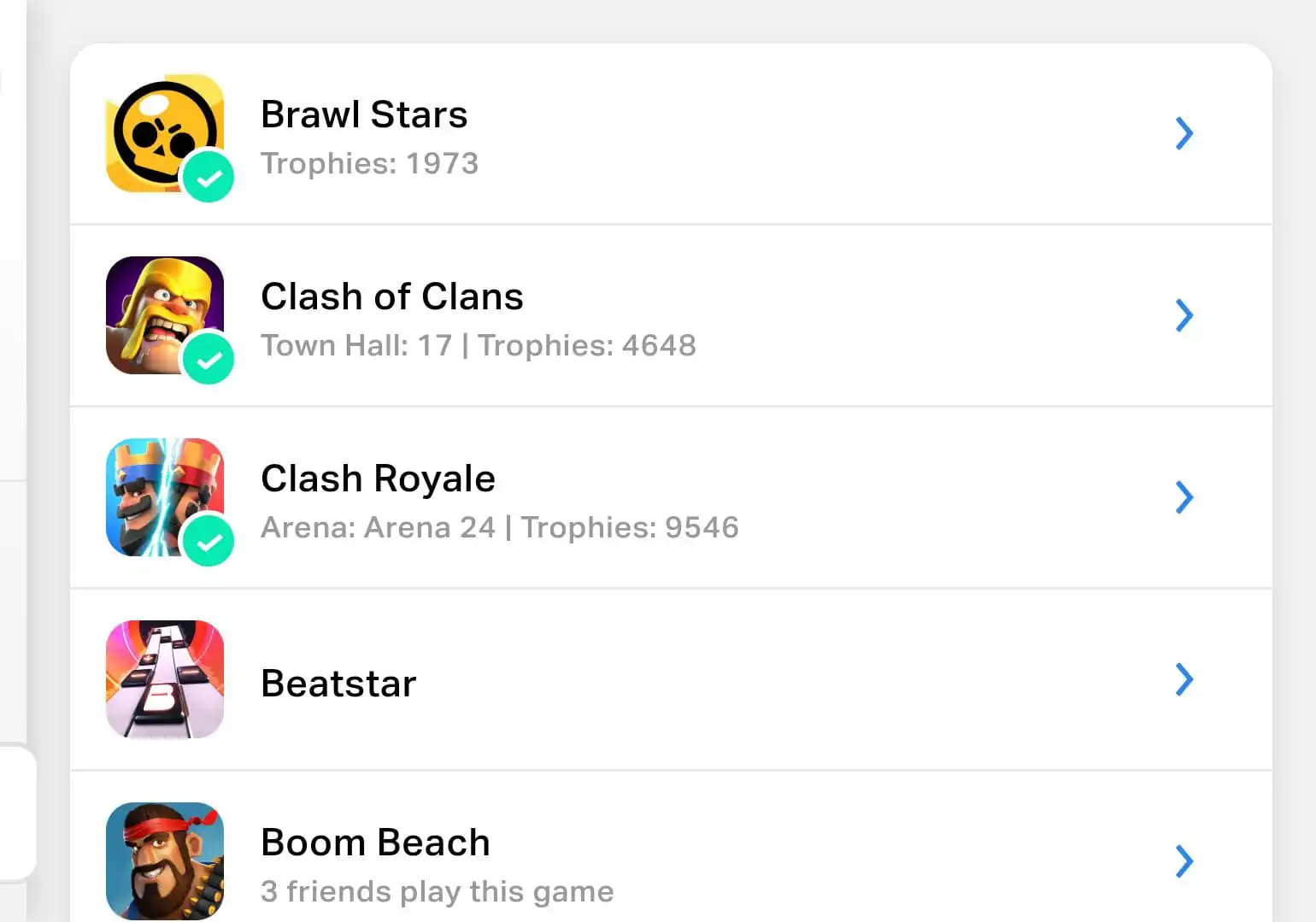Choose the Clash Royale list entry title
The width and height of the screenshot is (1316, 922).
(x=378, y=479)
